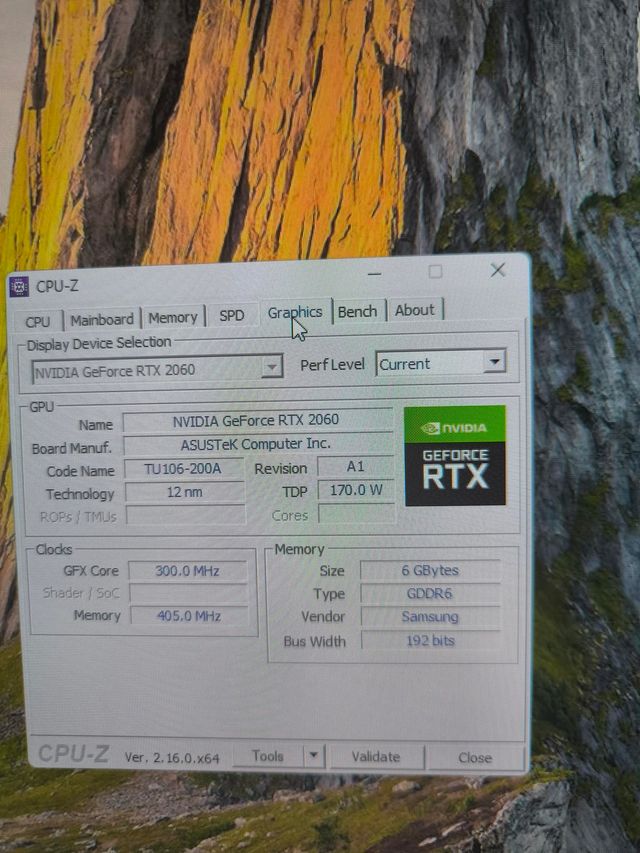Minimize the CPU-Z window
The image size is (640, 853).
(374, 273)
